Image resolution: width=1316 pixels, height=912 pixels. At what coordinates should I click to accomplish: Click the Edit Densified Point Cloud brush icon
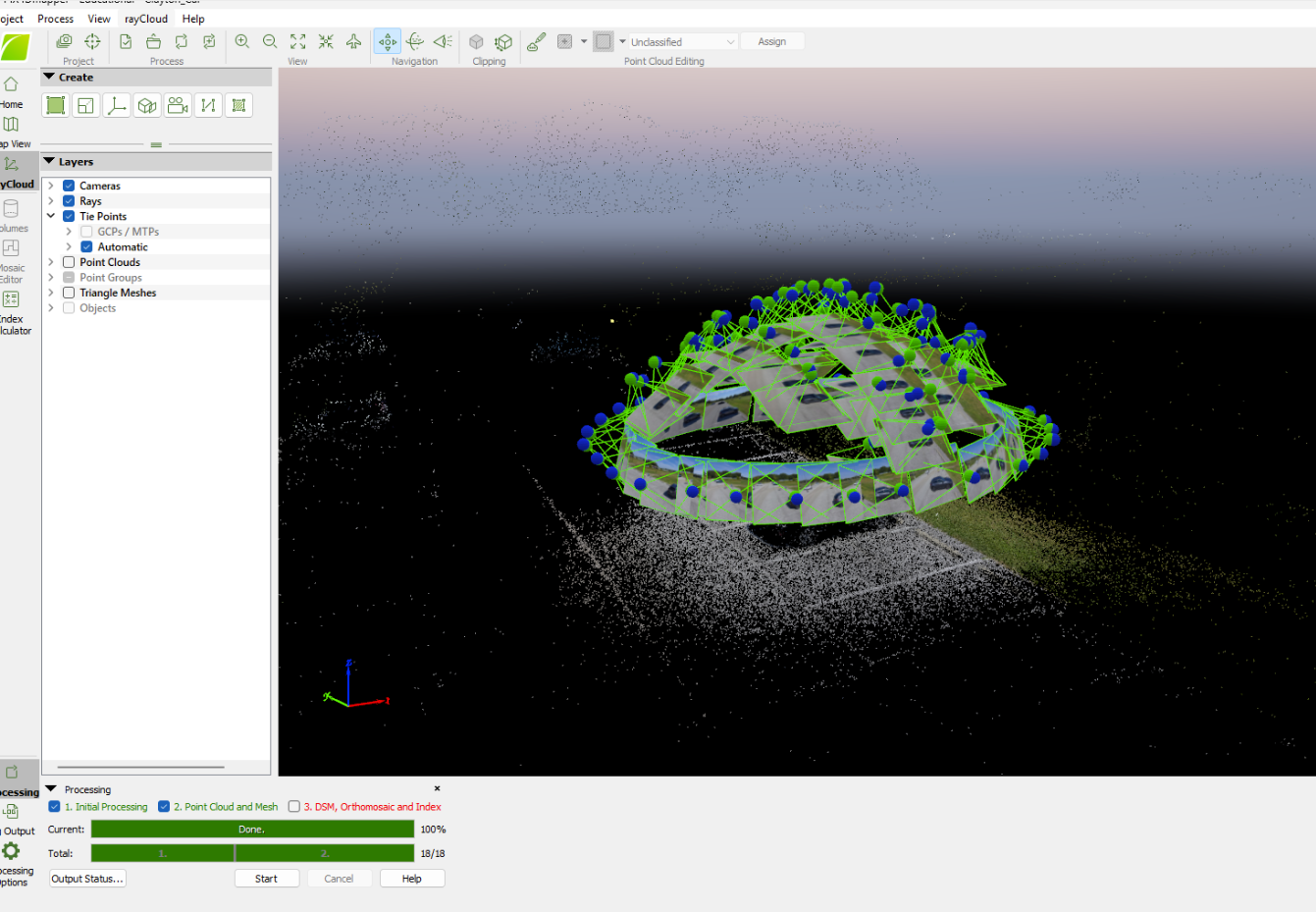click(536, 41)
